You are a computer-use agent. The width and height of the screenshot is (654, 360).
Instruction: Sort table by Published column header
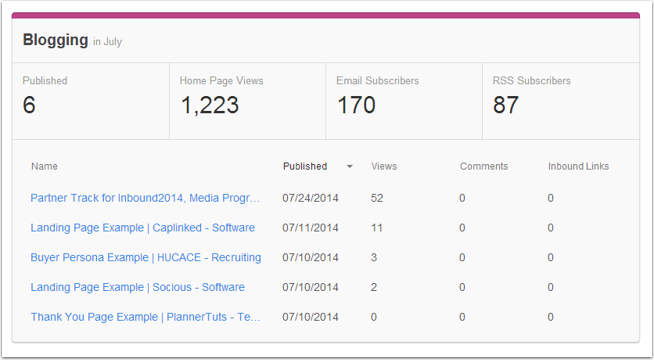305,166
